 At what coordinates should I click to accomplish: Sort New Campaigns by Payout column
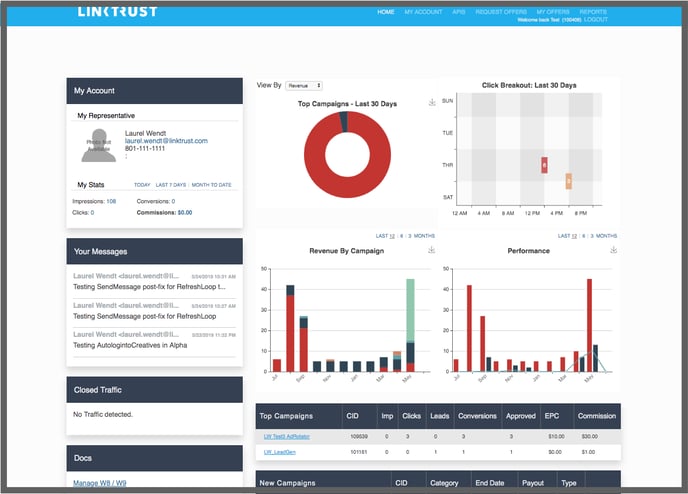(533, 483)
